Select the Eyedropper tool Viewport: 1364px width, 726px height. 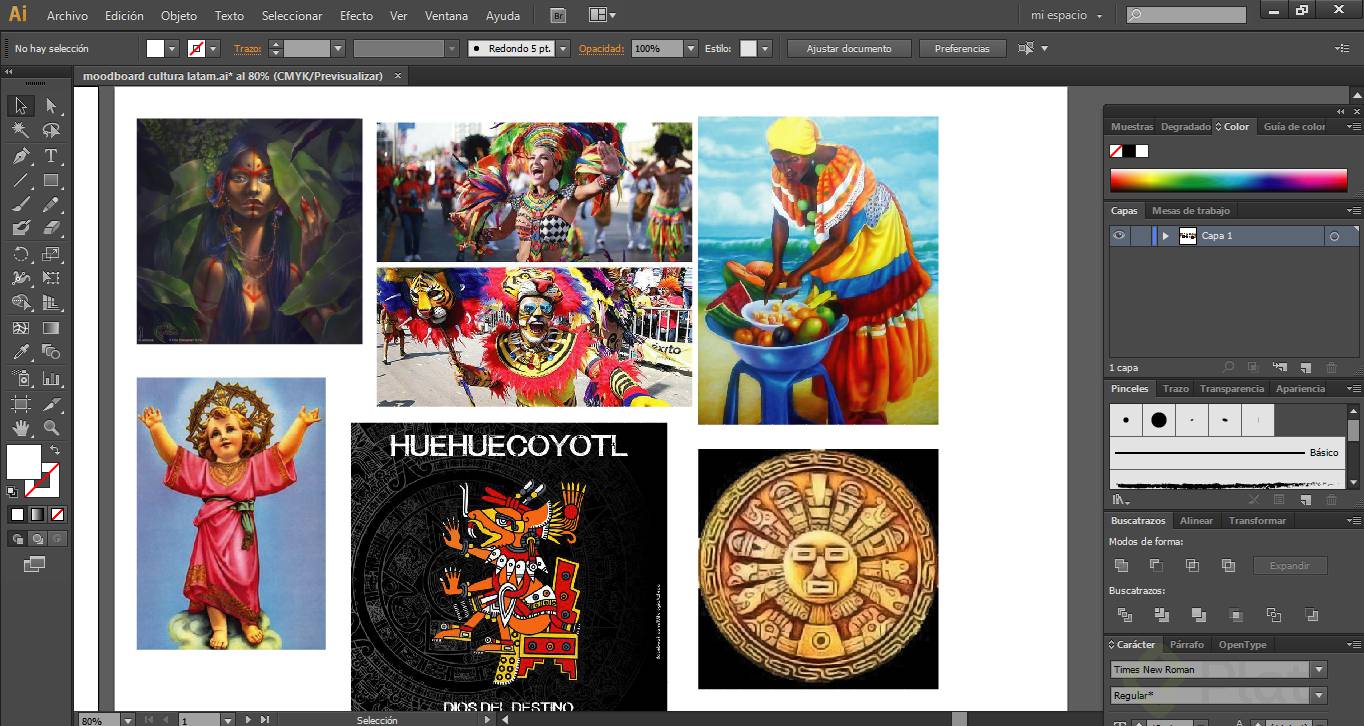pyautogui.click(x=20, y=352)
